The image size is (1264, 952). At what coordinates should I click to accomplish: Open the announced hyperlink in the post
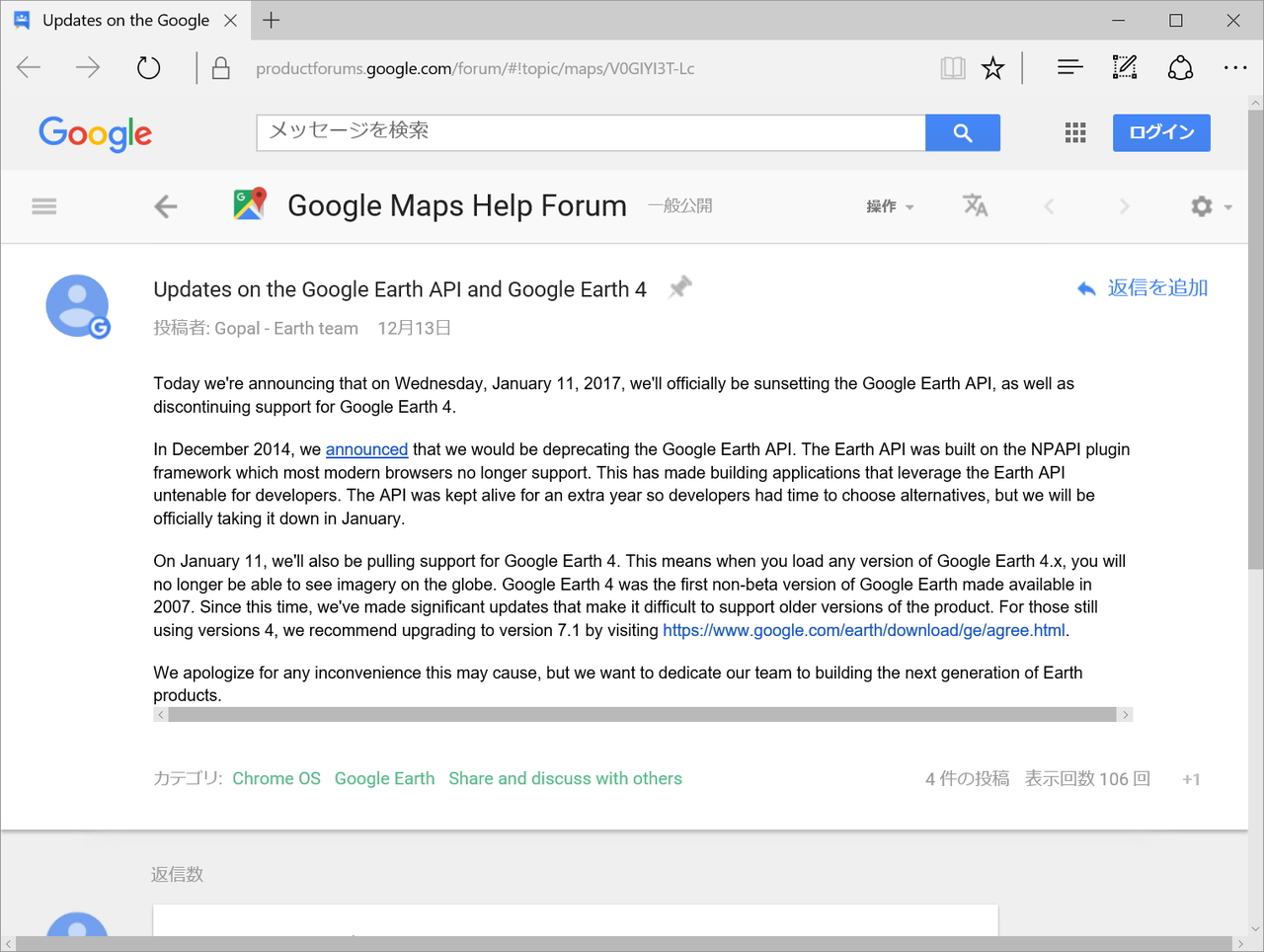coord(366,448)
